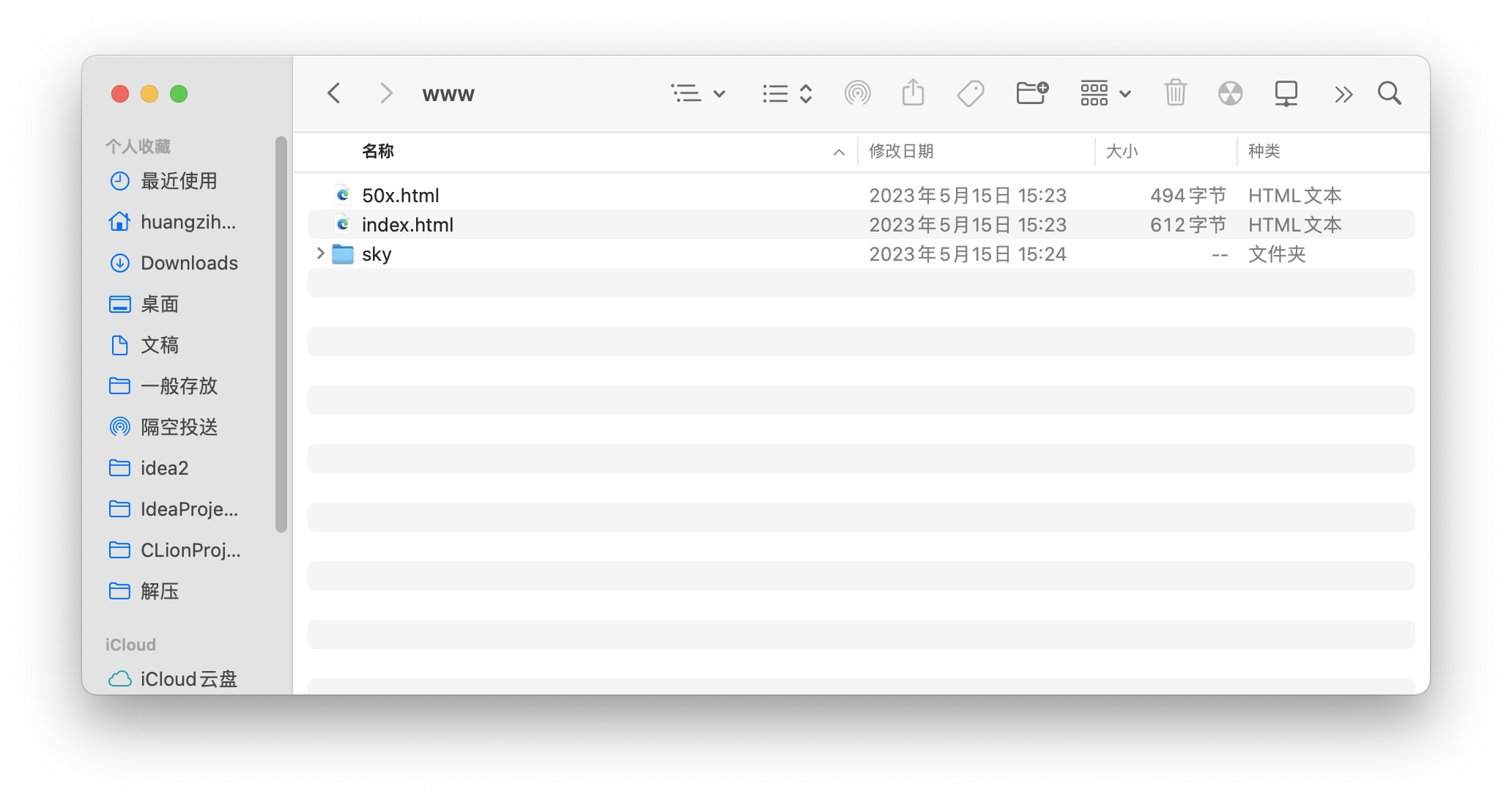Select 隔空投送 in the sidebar
1512x803 pixels.
[x=179, y=427]
